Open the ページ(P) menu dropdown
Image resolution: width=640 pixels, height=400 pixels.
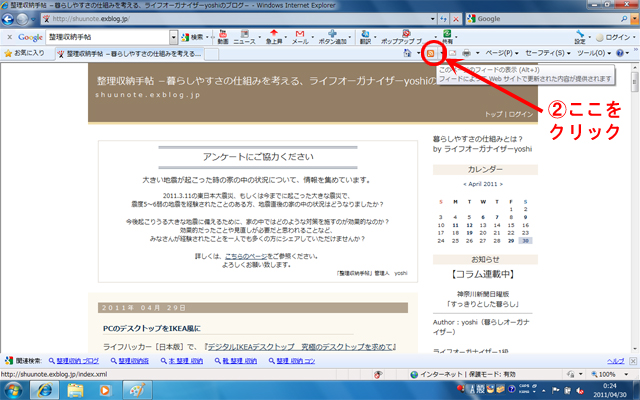tap(502, 53)
